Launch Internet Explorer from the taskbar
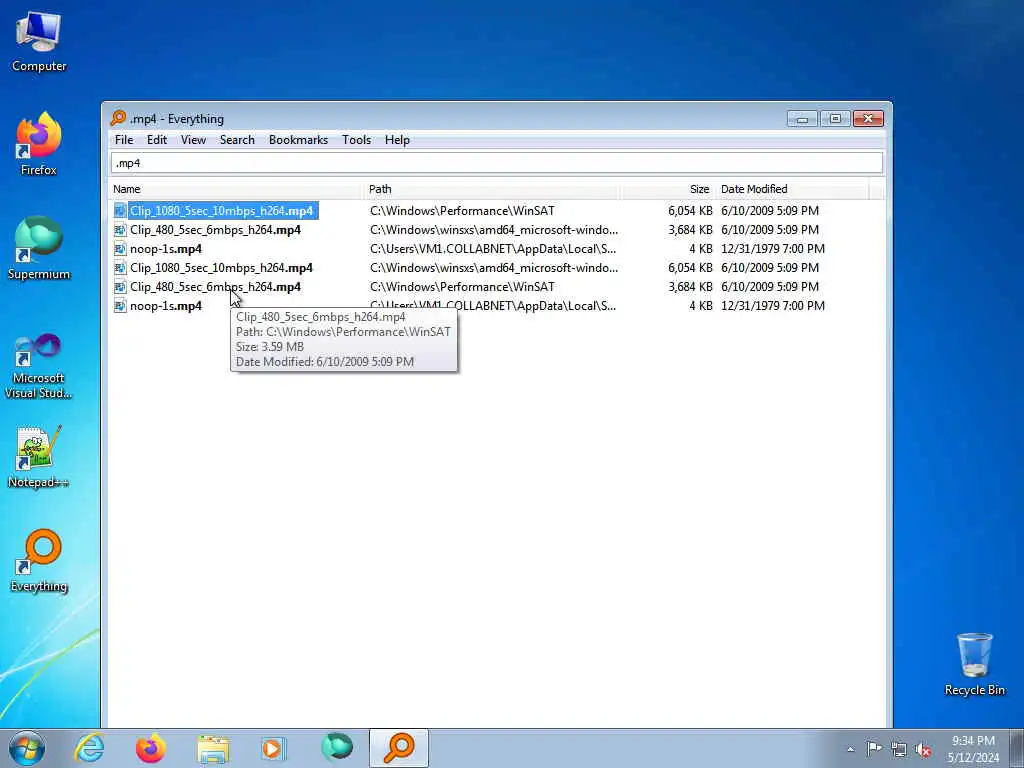This screenshot has width=1024, height=768. click(x=89, y=748)
